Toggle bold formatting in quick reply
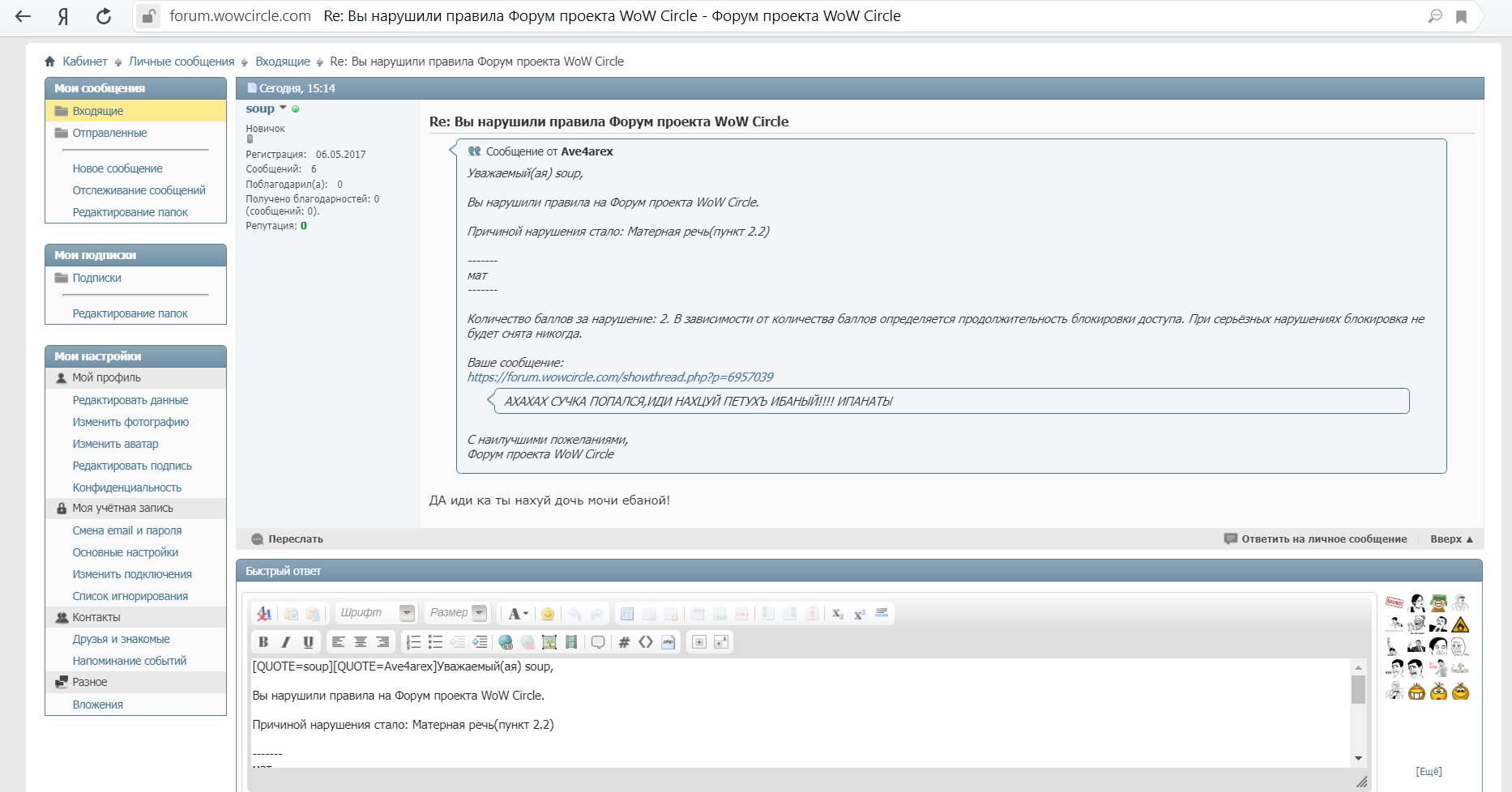 click(263, 642)
